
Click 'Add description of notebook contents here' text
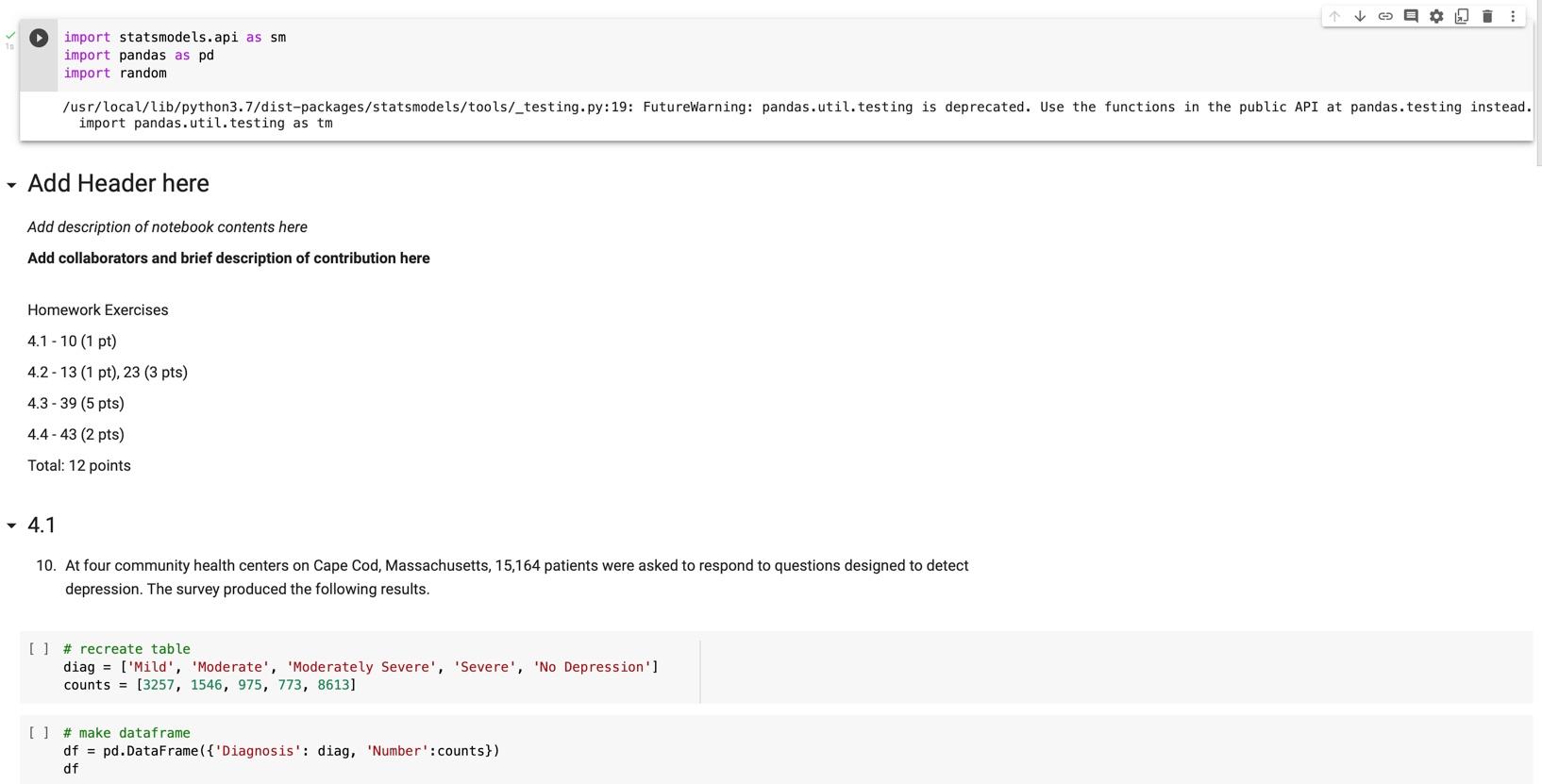[167, 227]
